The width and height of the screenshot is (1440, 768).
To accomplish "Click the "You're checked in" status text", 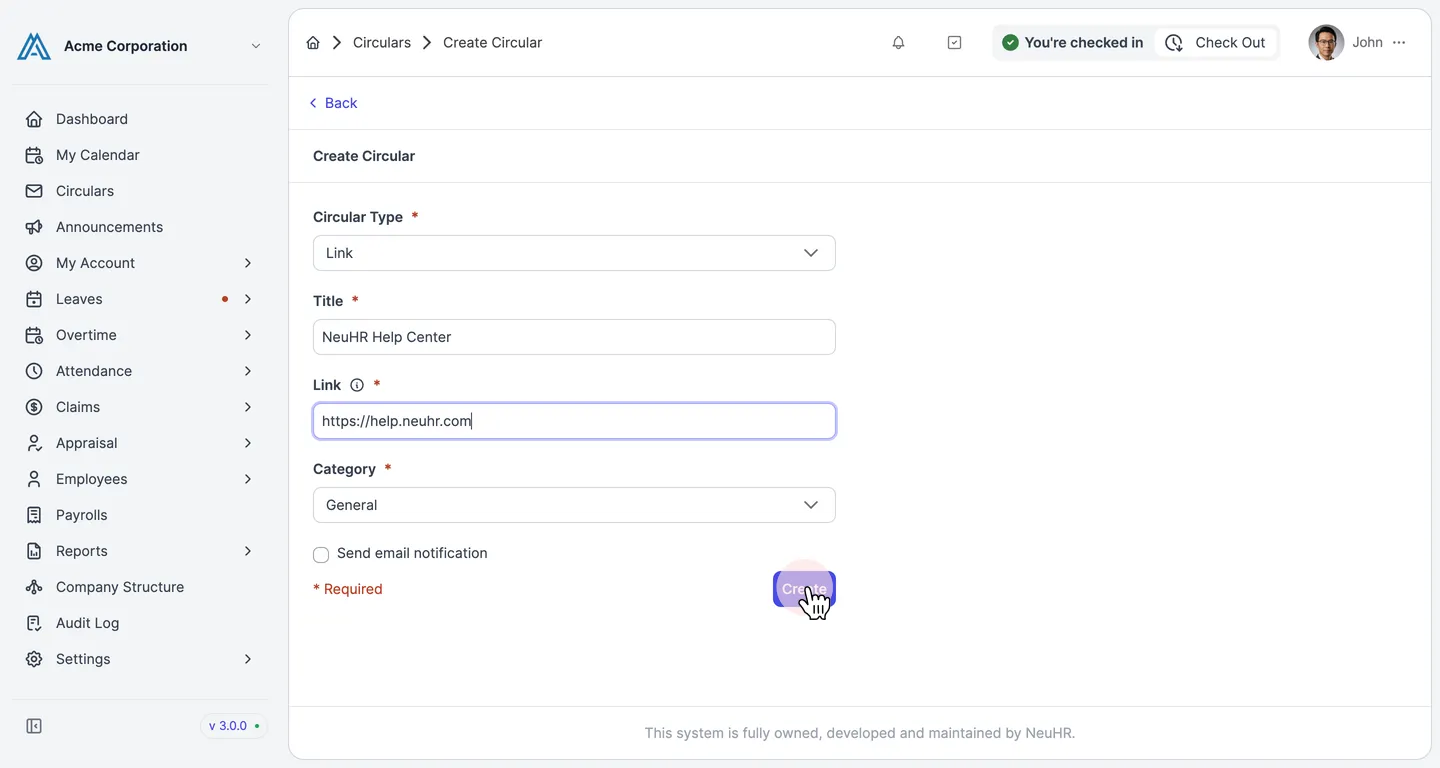I will 1084,43.
